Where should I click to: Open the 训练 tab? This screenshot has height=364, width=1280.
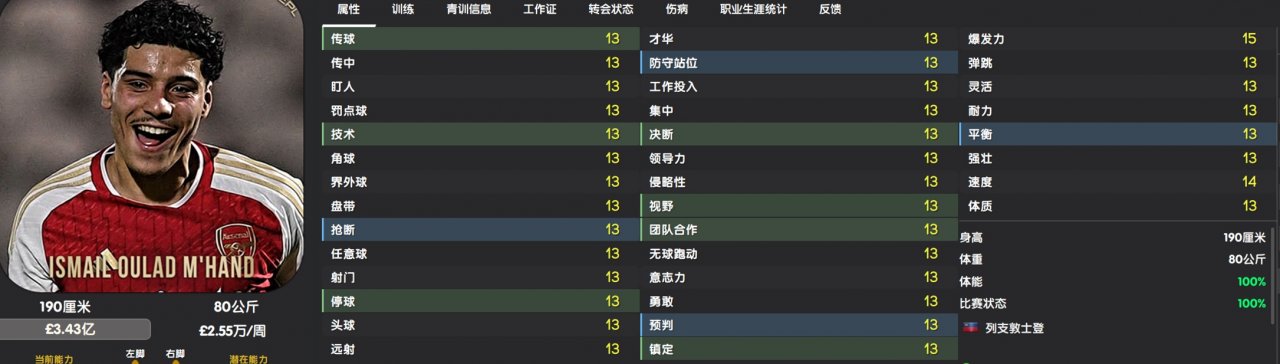coord(403,9)
